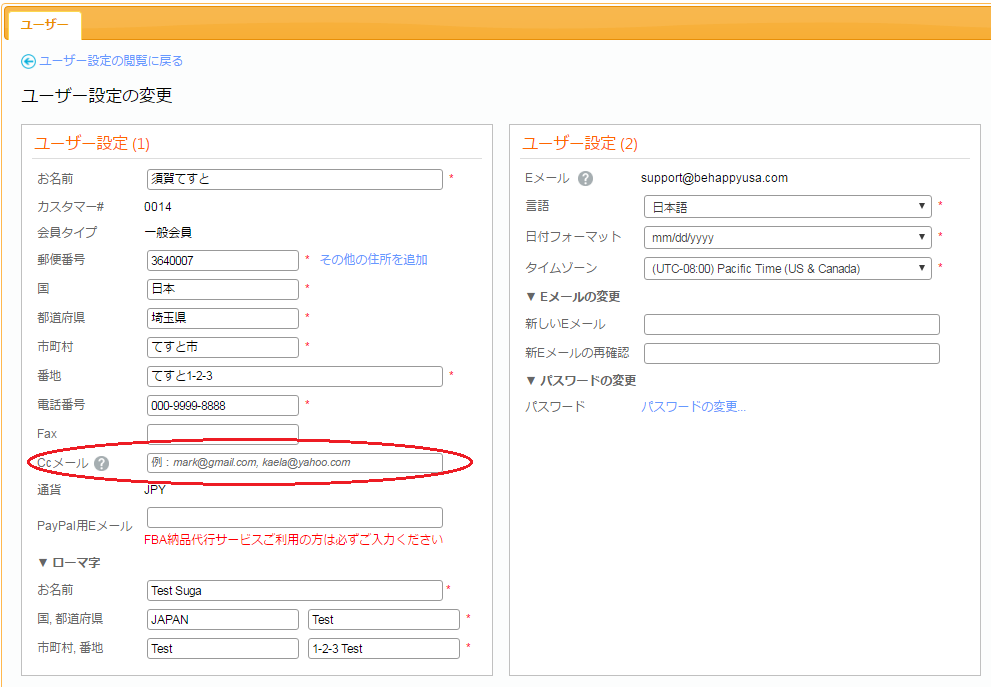Click the 郵便番号 field containing 3640007
The image size is (991, 687).
click(x=222, y=260)
